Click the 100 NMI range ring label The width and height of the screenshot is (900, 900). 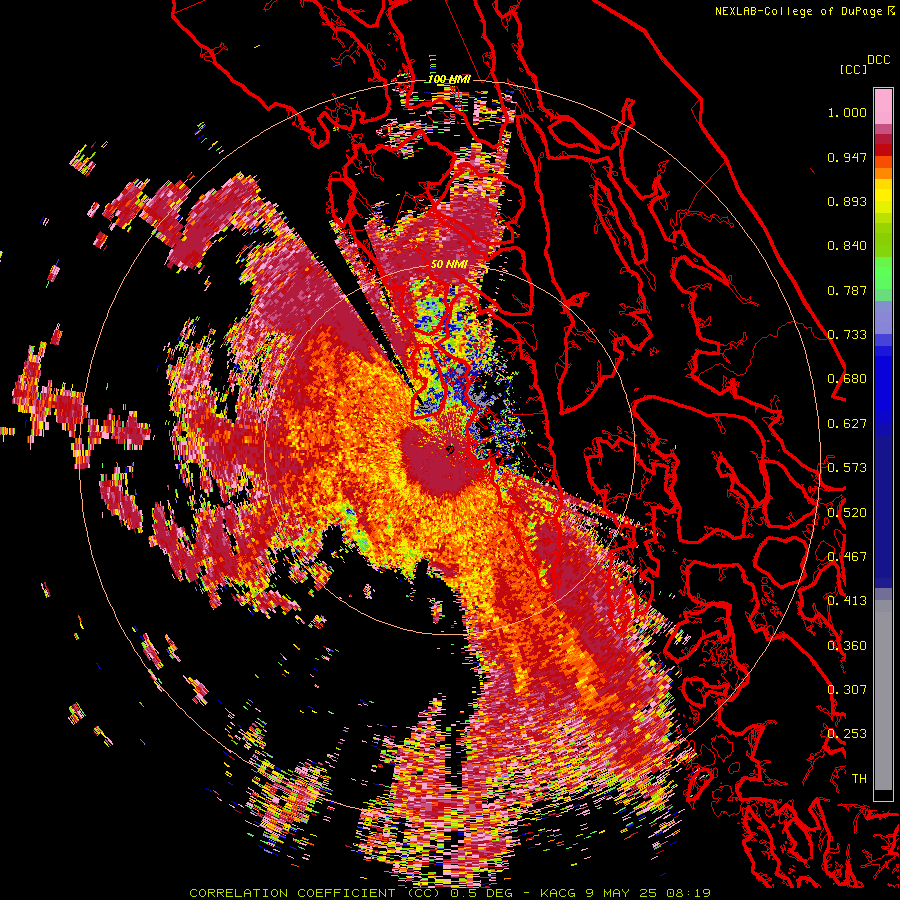[x=449, y=79]
